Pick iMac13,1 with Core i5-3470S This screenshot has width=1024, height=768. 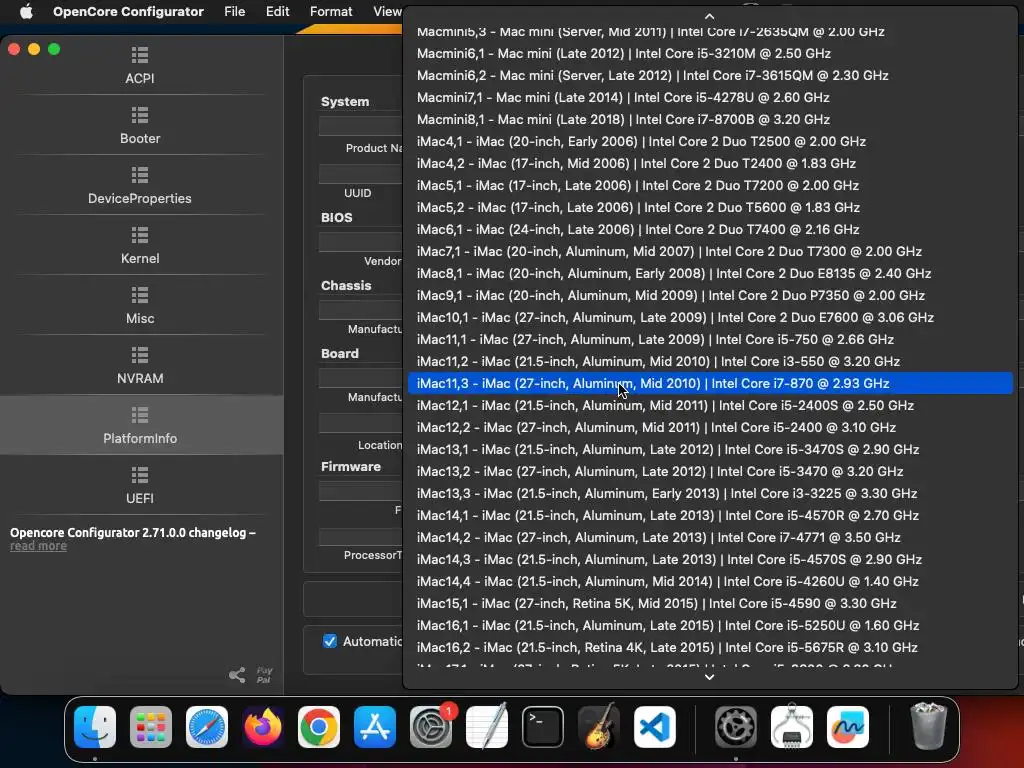click(x=710, y=449)
